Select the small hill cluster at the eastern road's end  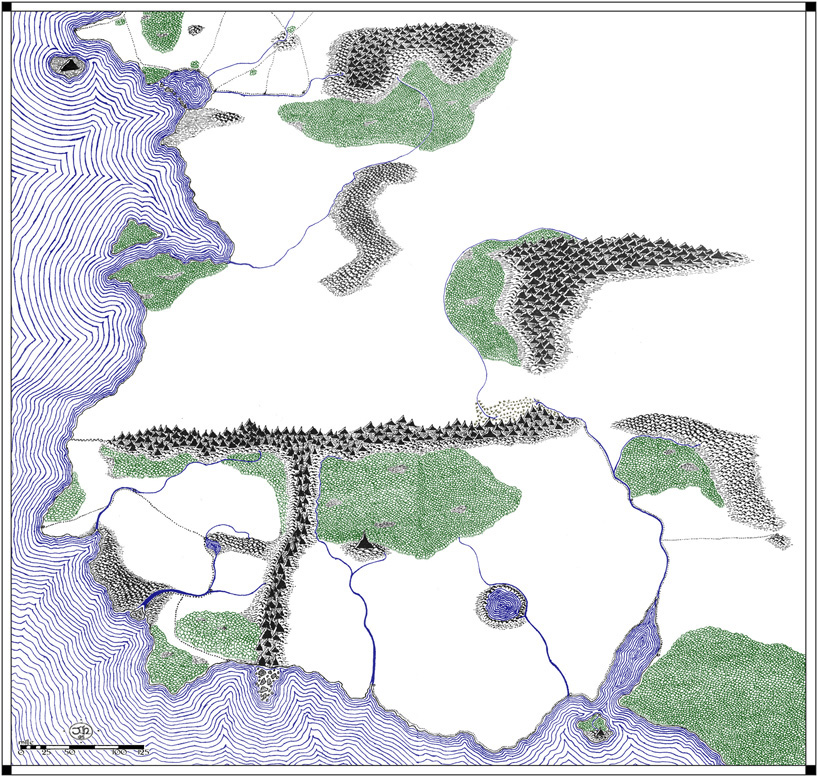click(777, 541)
